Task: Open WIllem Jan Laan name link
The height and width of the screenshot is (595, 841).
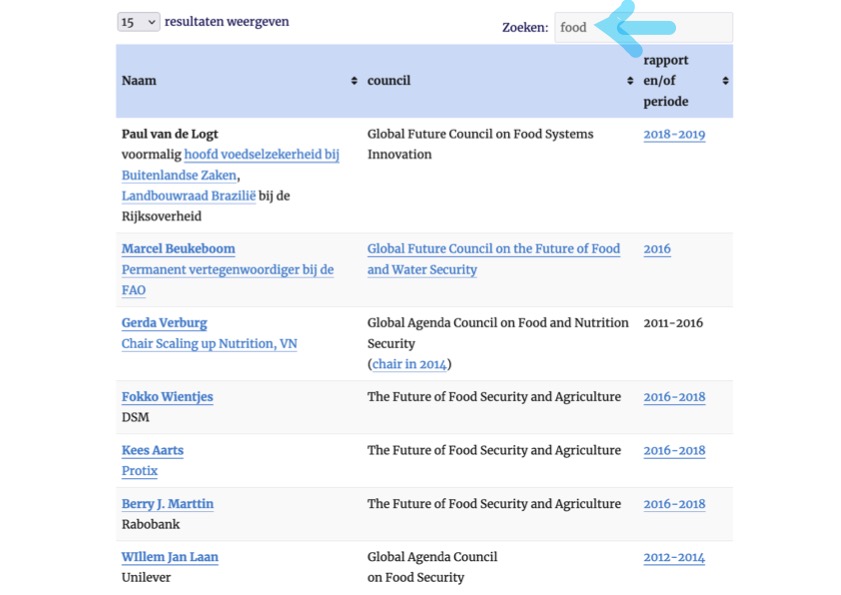Action: click(x=170, y=557)
